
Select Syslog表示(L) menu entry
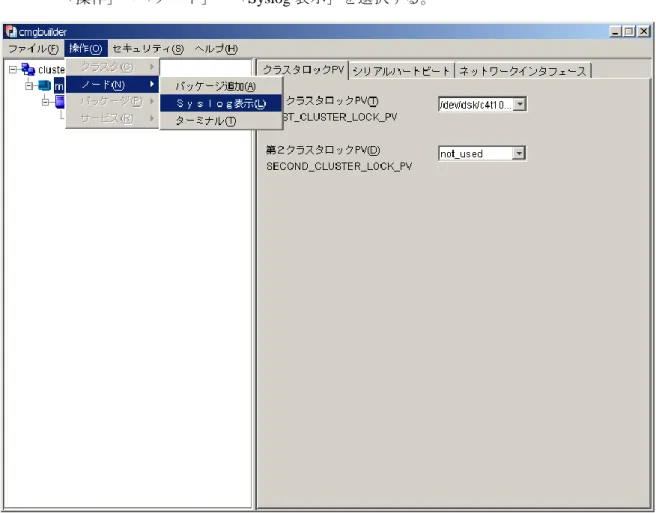[x=221, y=103]
